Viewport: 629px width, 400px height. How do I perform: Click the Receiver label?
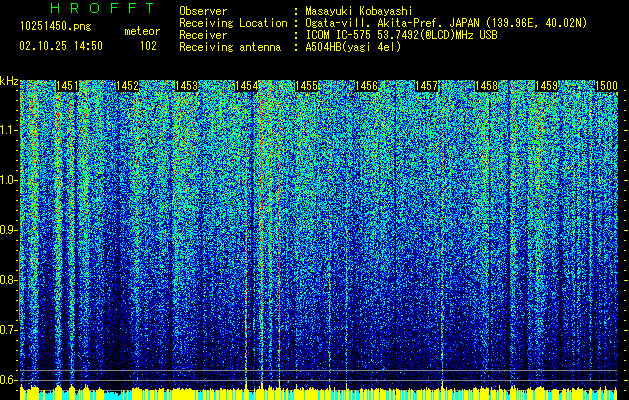[x=203, y=35]
